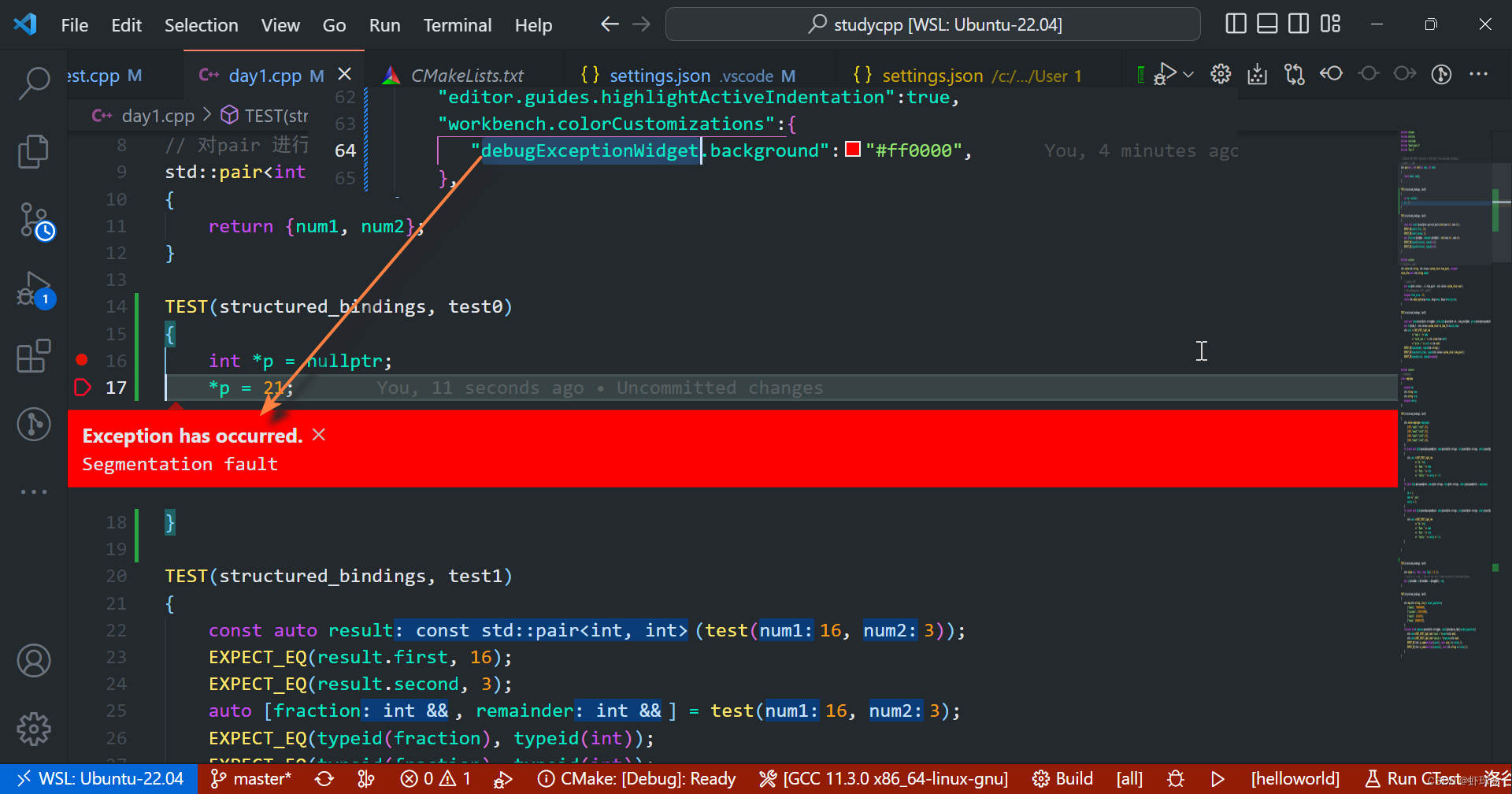Click the download/install icon in editor toolbar
The width and height of the screenshot is (1512, 794).
pyautogui.click(x=1258, y=74)
